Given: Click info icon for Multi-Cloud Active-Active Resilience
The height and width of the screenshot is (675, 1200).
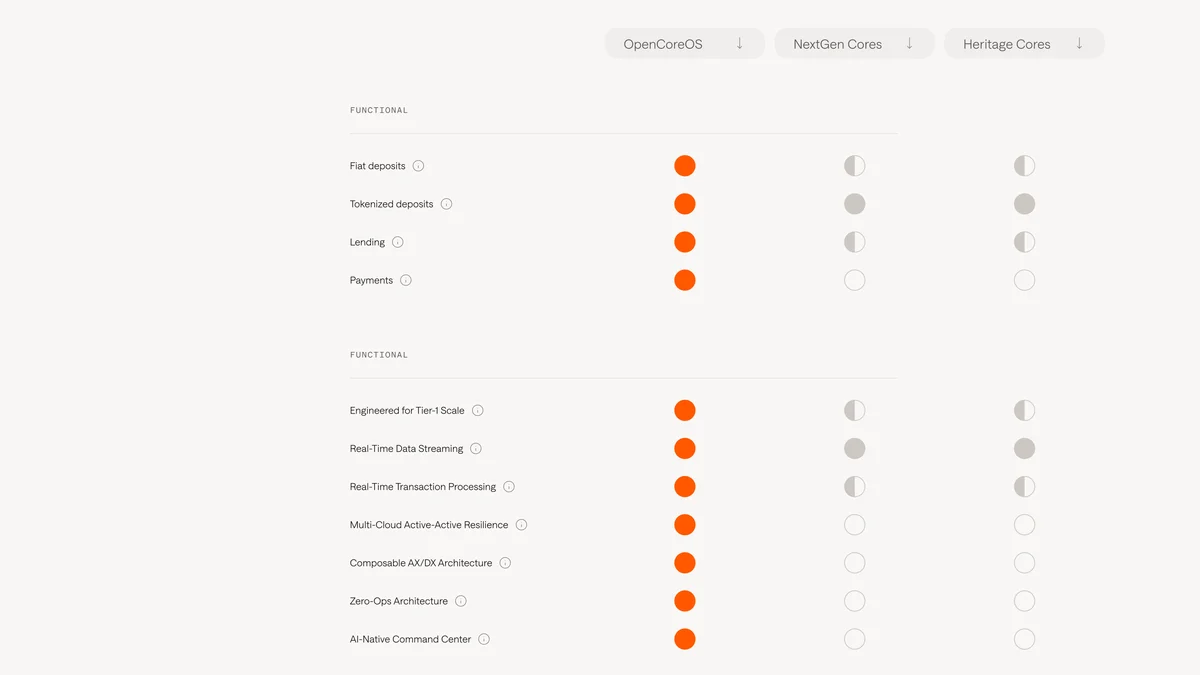Looking at the screenshot, I should coord(521,525).
